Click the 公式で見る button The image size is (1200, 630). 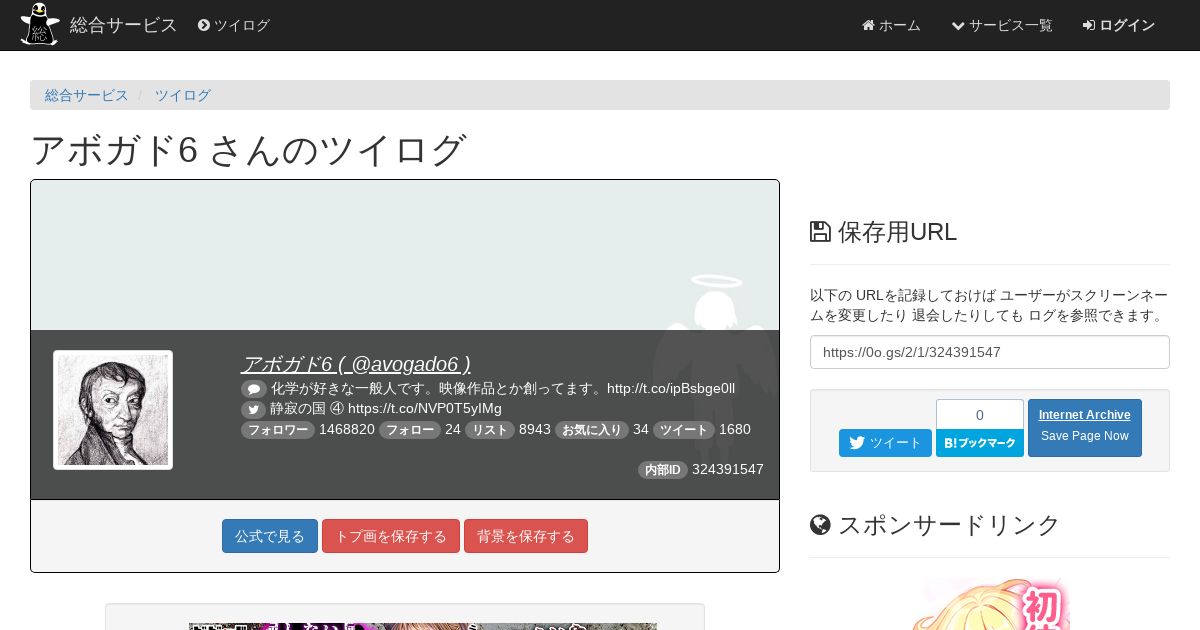coord(270,536)
